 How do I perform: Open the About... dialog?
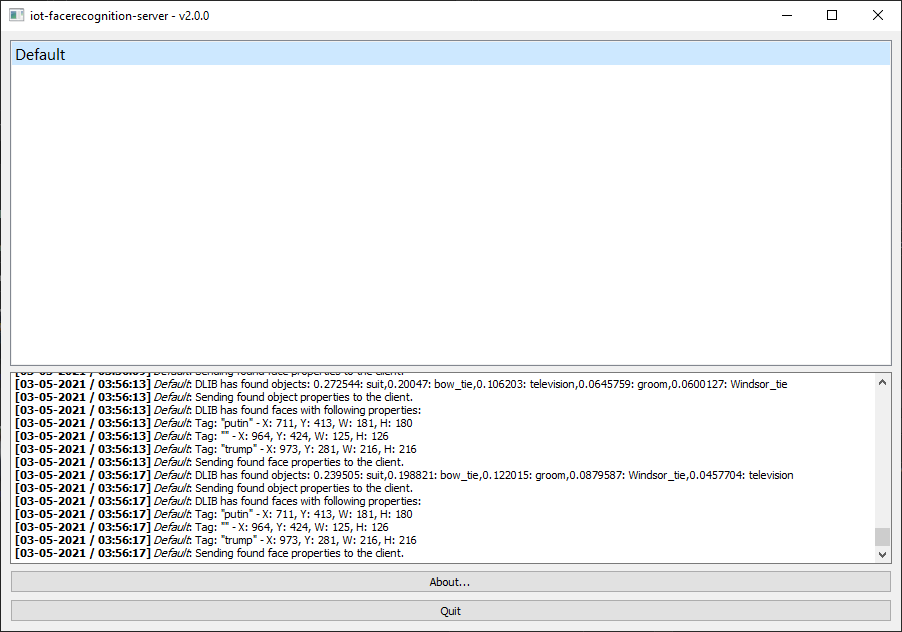tap(450, 582)
